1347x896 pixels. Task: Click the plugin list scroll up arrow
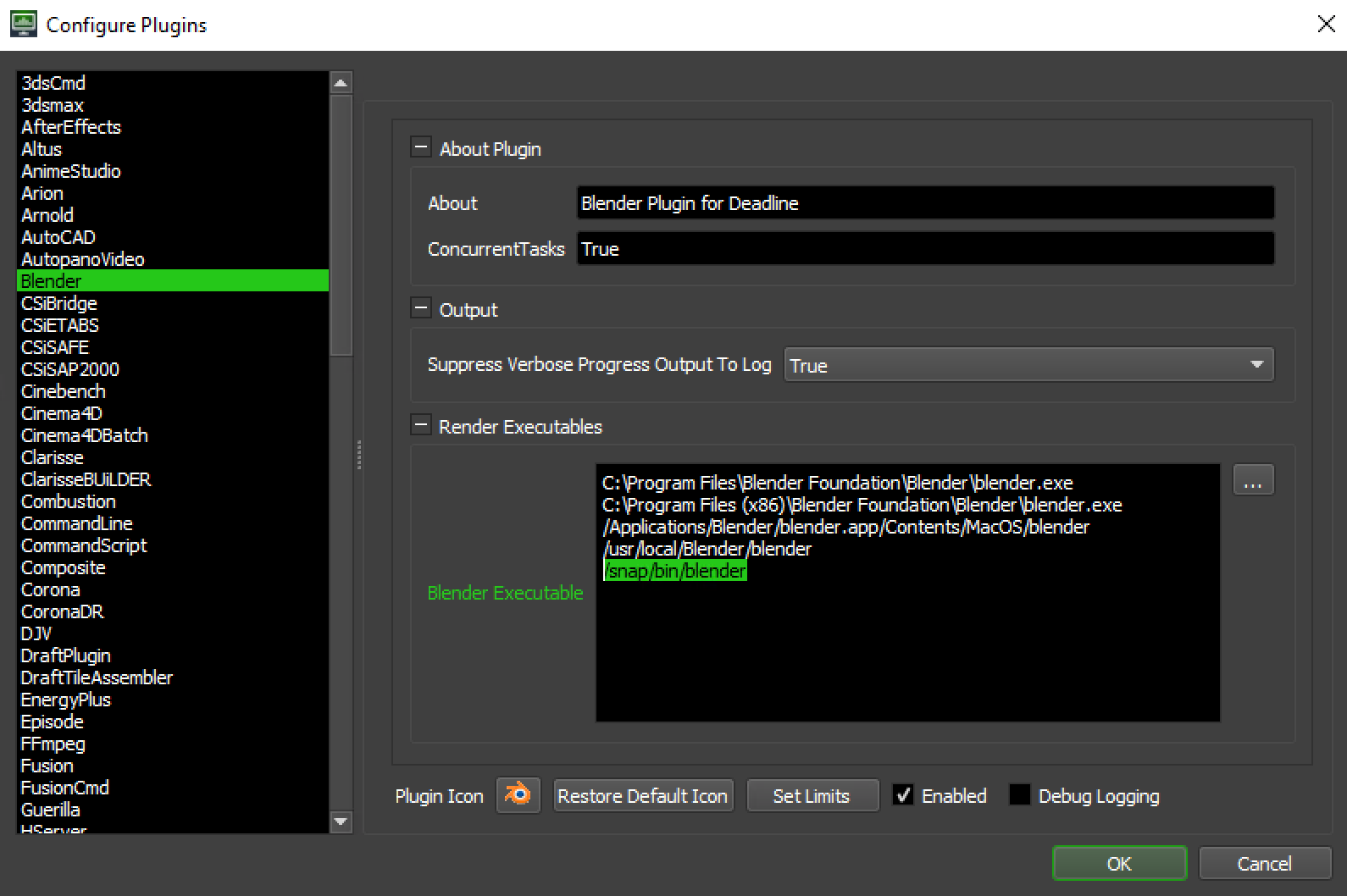tap(341, 83)
